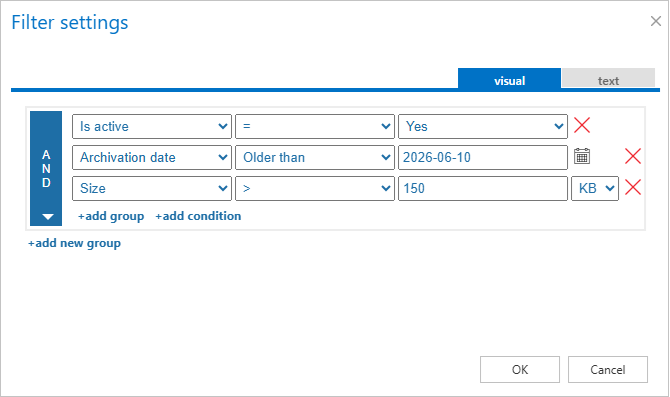
Task: Close the Filter settings dialog
Action: click(x=655, y=21)
